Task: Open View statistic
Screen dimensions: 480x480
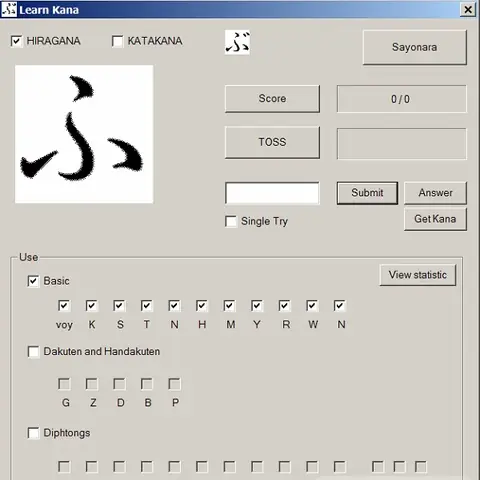Action: (x=418, y=275)
